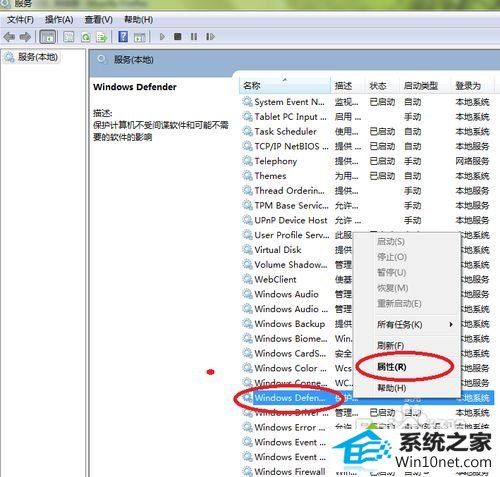Screen dimensions: 500x477
Task: Click the Stop Service square icon
Action: pyautogui.click(x=178, y=36)
